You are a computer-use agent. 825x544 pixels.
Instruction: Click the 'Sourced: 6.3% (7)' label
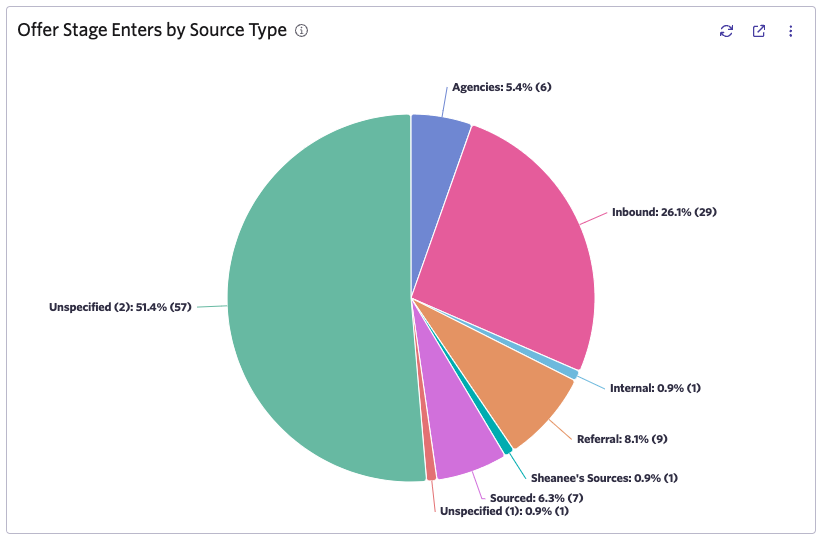pyautogui.click(x=536, y=498)
